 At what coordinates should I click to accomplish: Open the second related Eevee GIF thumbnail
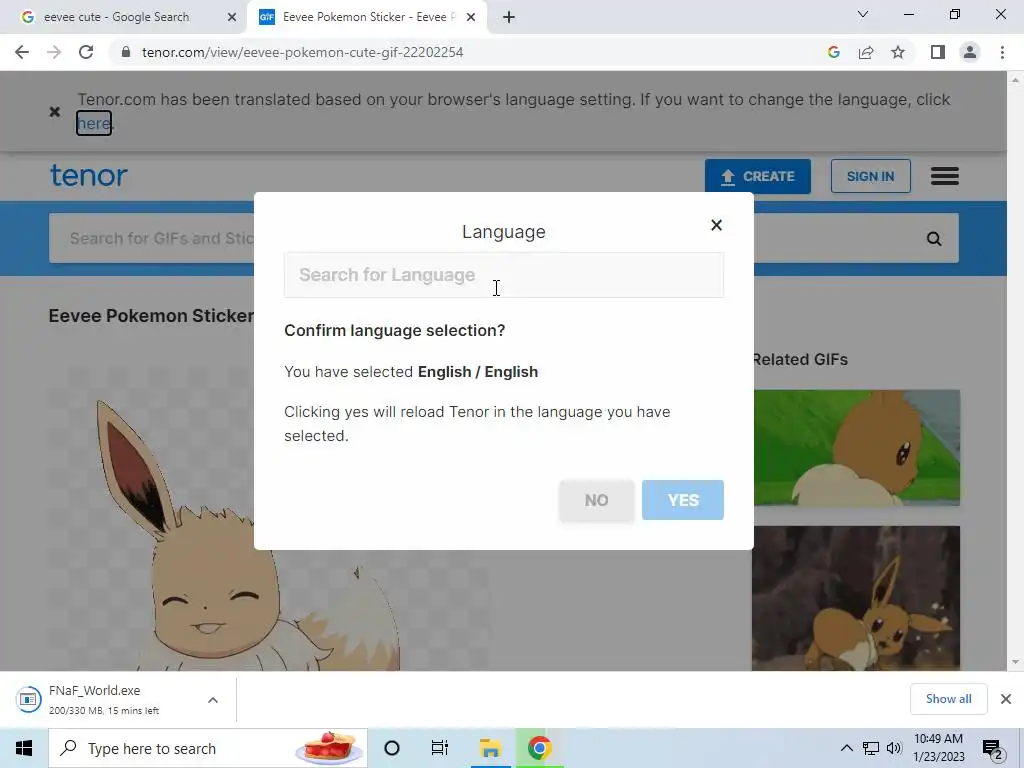[857, 598]
